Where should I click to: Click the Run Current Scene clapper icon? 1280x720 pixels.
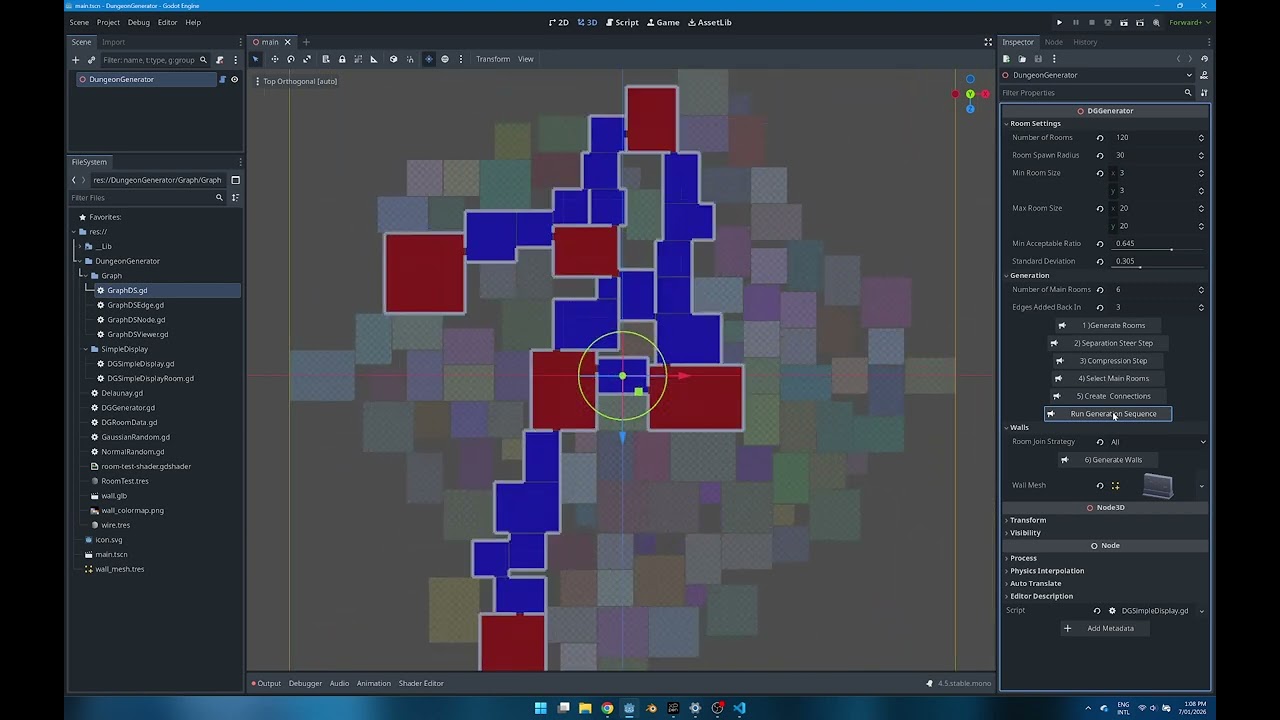1124,22
